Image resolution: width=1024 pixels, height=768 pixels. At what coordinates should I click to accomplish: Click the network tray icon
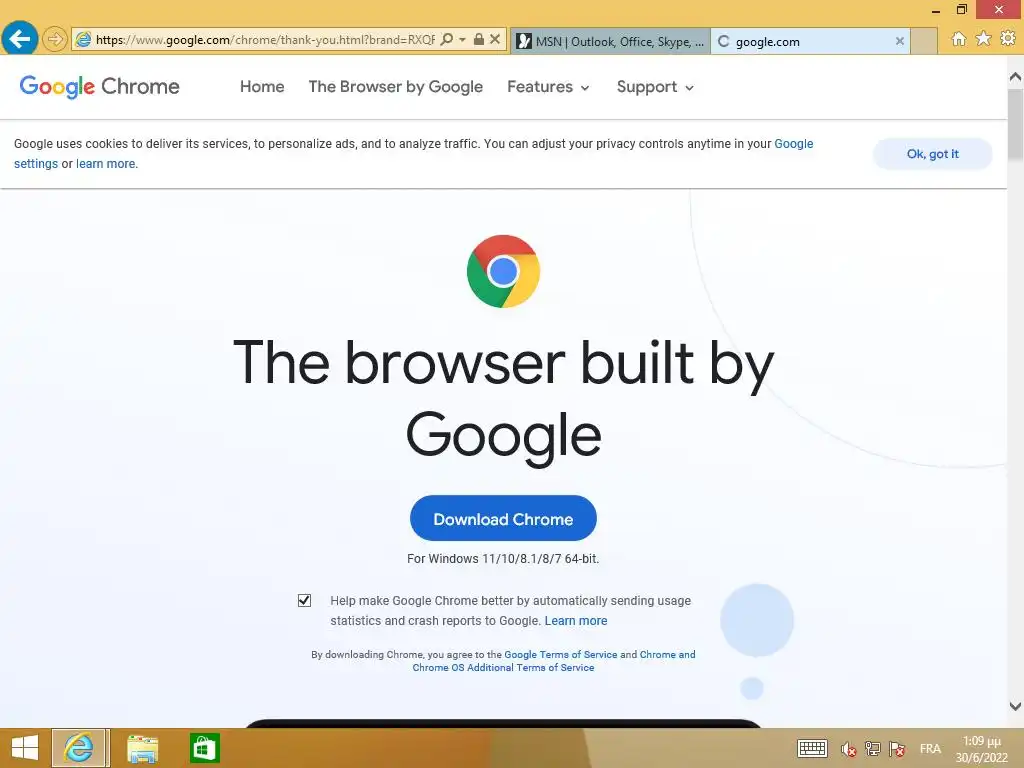(x=872, y=749)
